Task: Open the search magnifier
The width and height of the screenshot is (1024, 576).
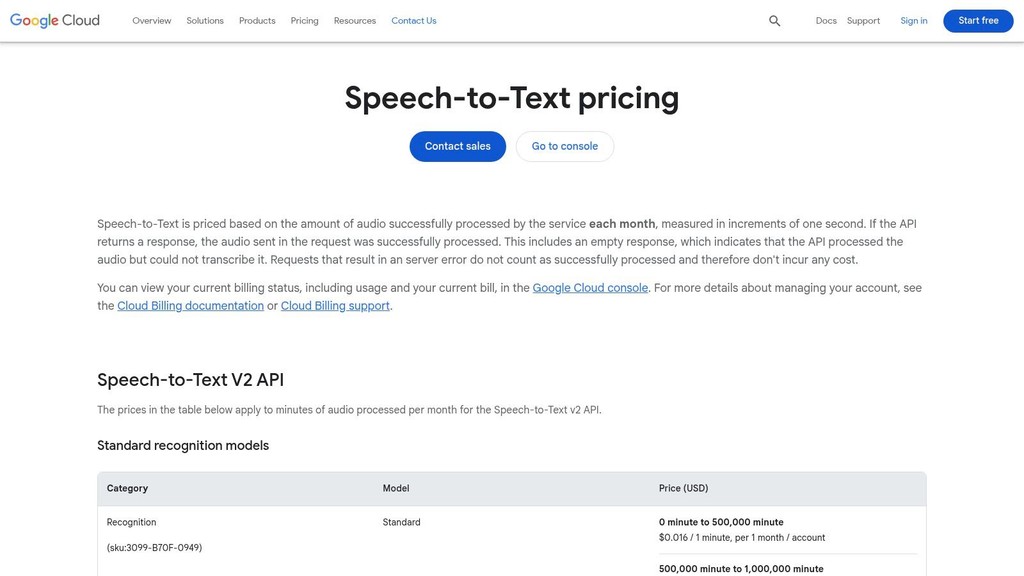Action: (x=773, y=20)
